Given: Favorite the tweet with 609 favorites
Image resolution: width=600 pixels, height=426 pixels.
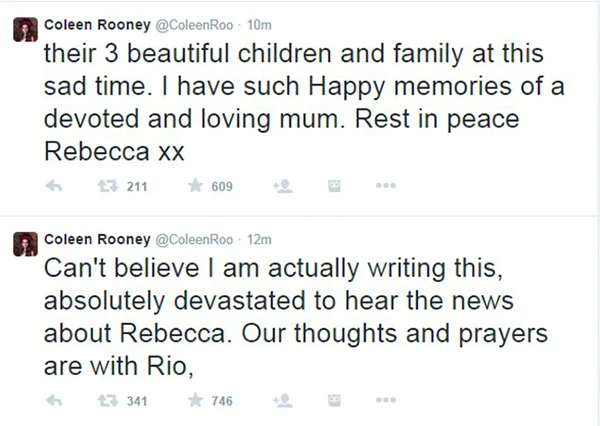Looking at the screenshot, I should coord(196,185).
